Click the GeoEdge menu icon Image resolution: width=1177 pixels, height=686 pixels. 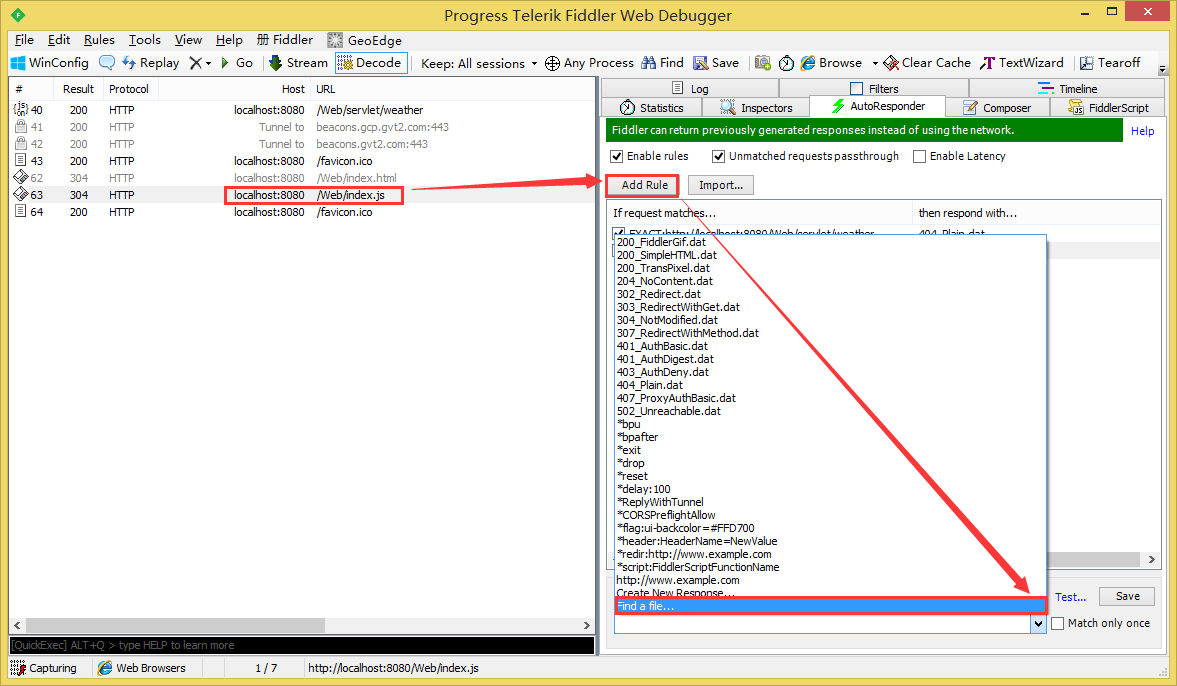click(x=335, y=41)
